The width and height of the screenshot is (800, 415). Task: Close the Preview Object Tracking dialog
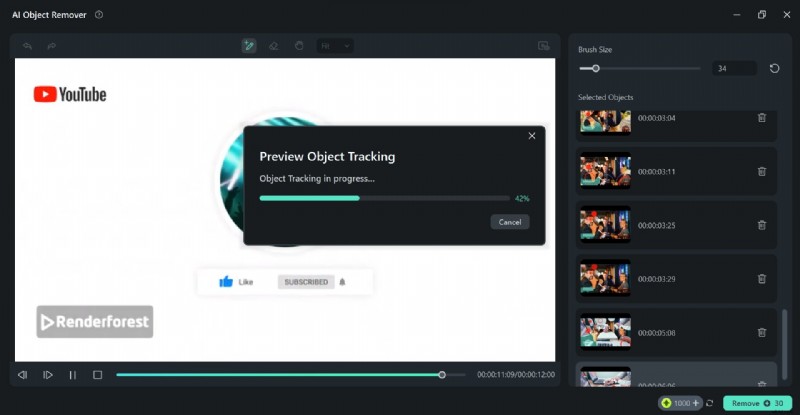(532, 136)
